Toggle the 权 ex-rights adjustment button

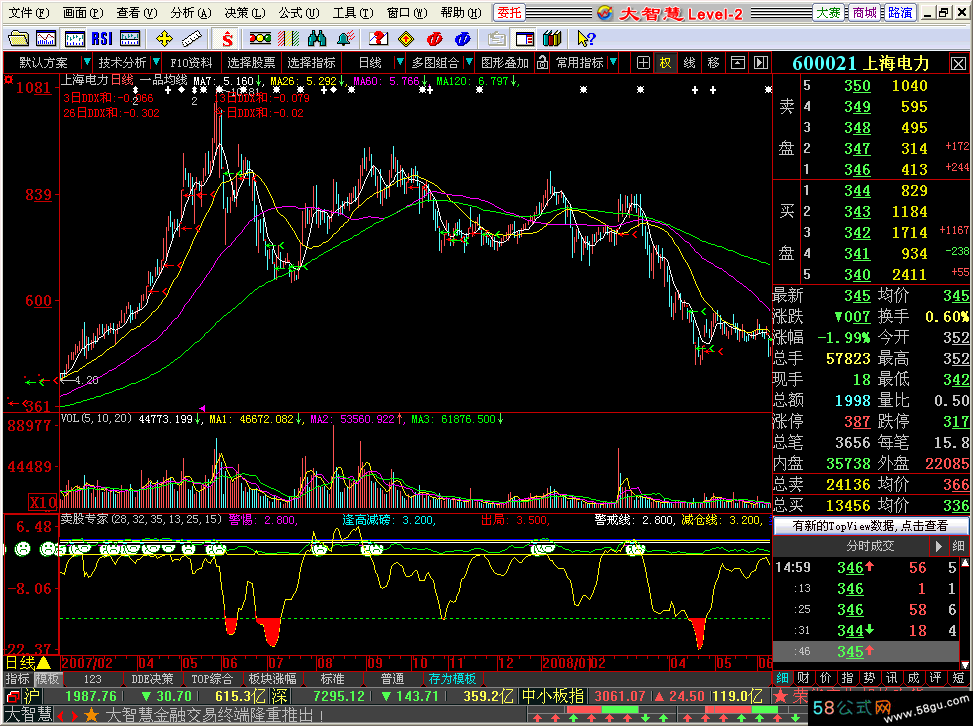pos(666,63)
